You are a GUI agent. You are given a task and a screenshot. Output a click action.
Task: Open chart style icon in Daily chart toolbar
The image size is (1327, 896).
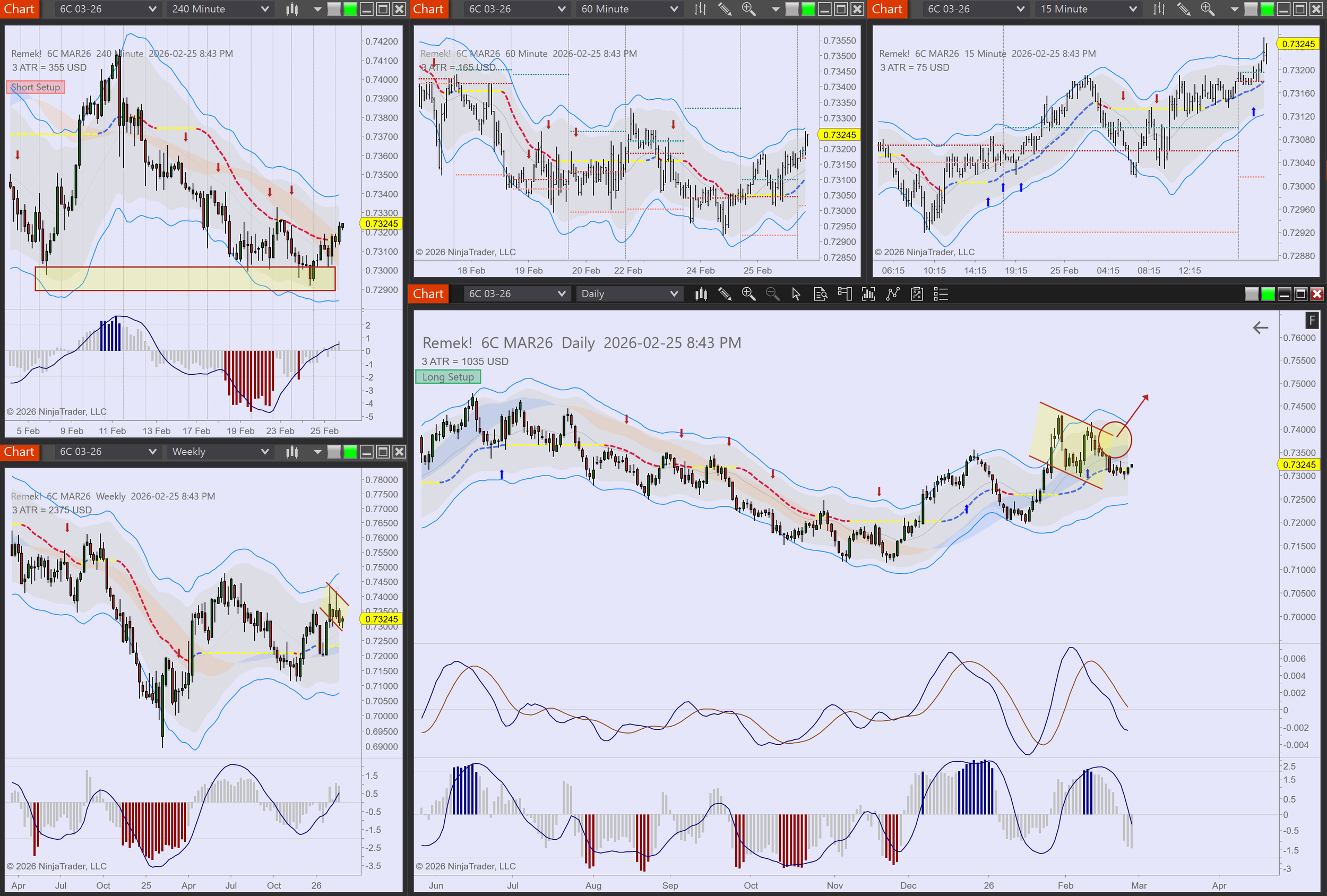(701, 294)
